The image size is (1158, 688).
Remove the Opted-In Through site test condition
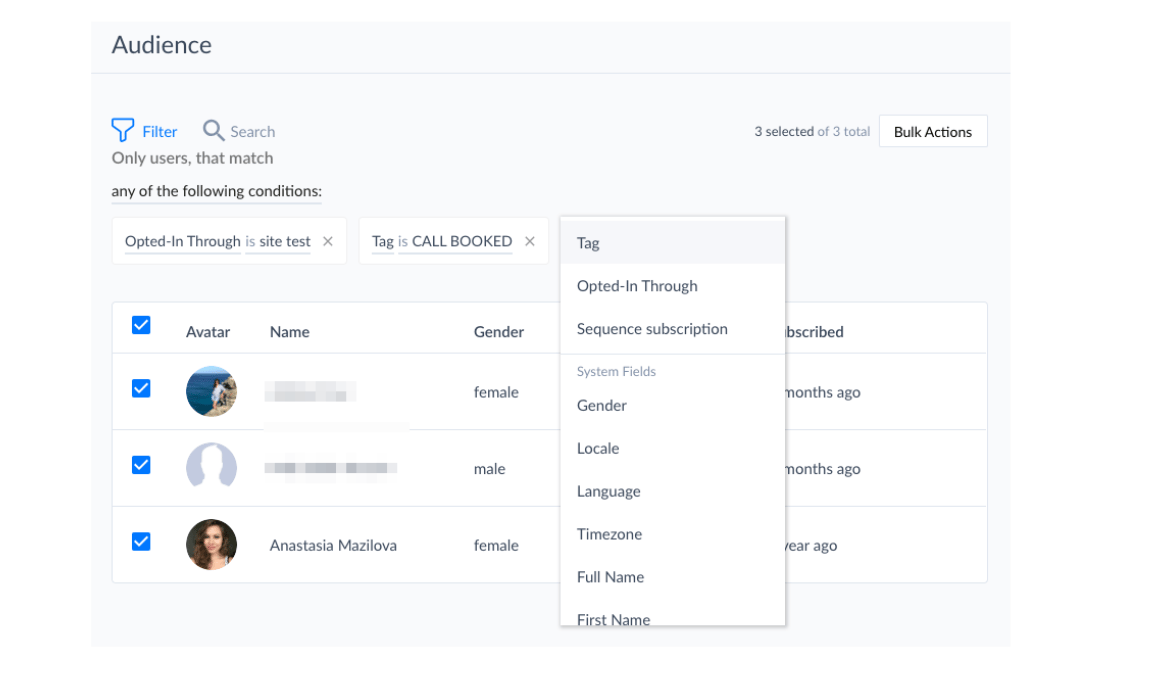(x=328, y=241)
